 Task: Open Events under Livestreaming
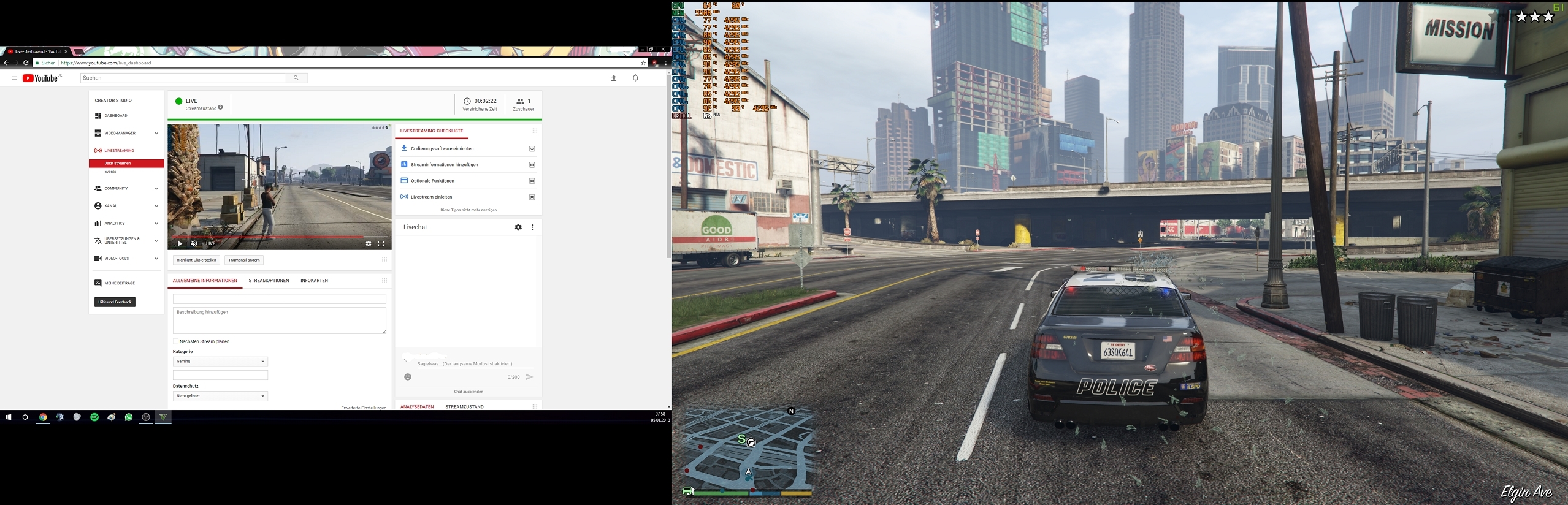(x=110, y=172)
